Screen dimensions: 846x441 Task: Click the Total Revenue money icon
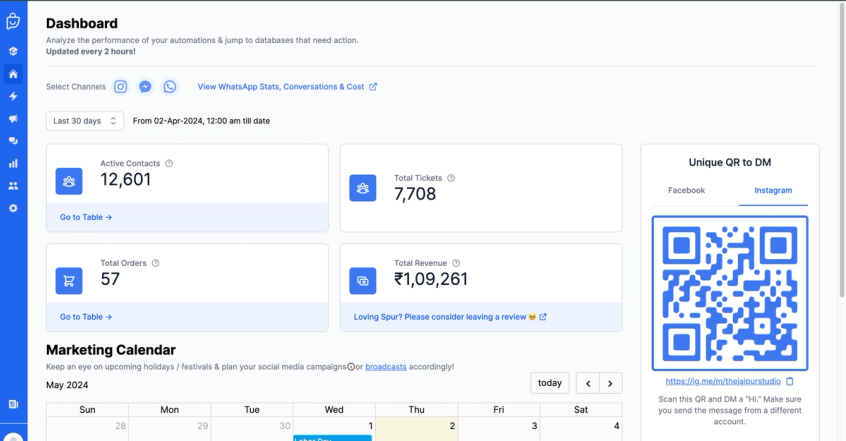pos(363,281)
